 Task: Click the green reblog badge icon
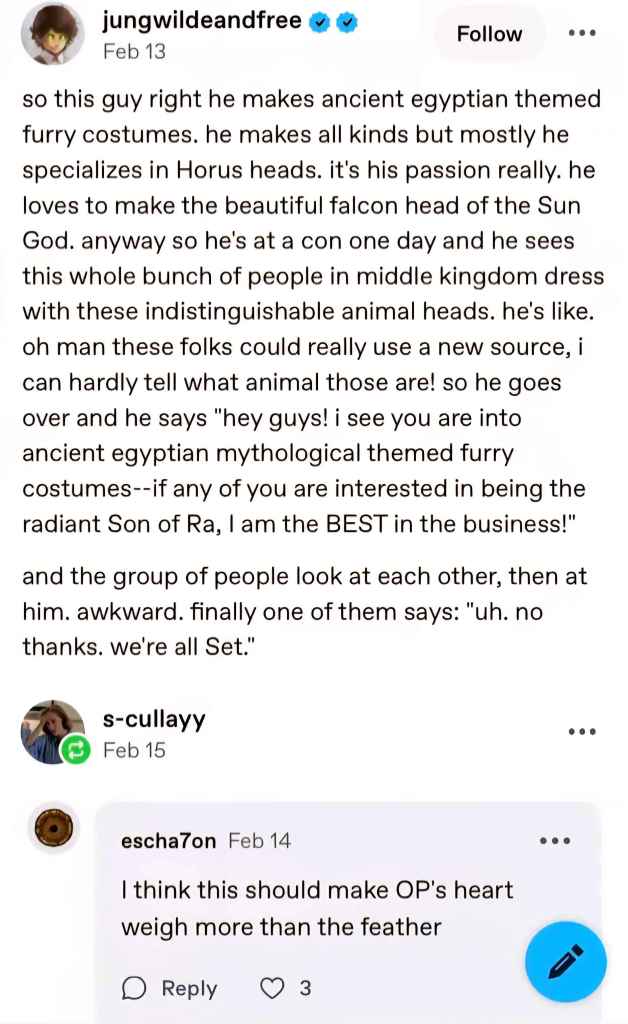click(76, 750)
